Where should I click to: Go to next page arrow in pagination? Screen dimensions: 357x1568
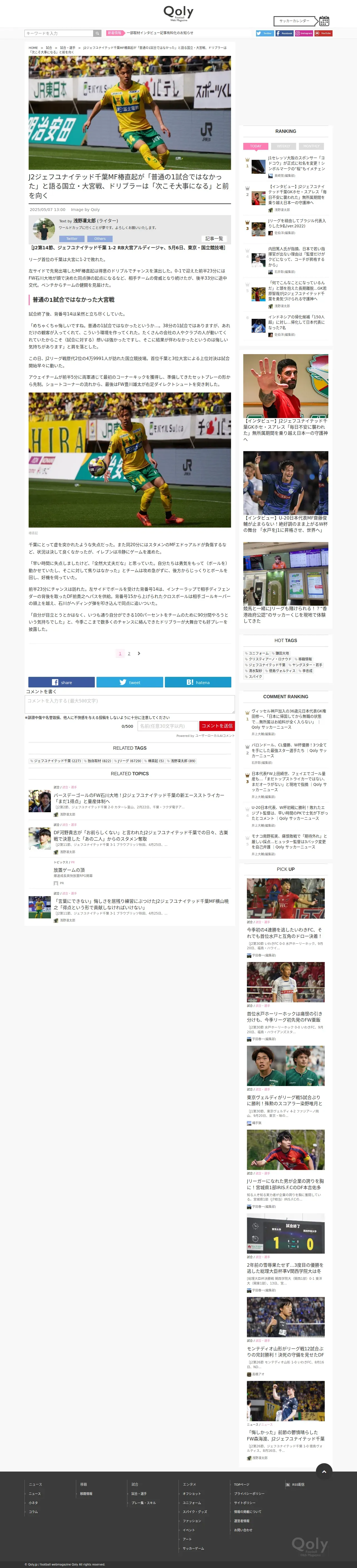tap(139, 653)
